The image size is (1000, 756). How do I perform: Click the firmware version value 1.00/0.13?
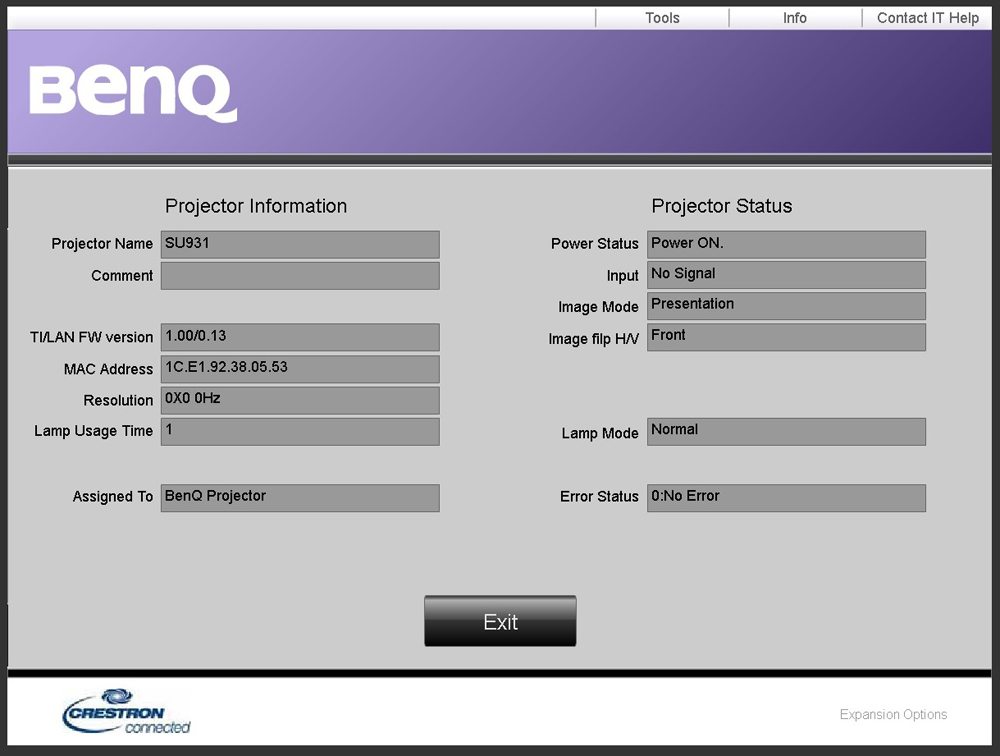[300, 337]
